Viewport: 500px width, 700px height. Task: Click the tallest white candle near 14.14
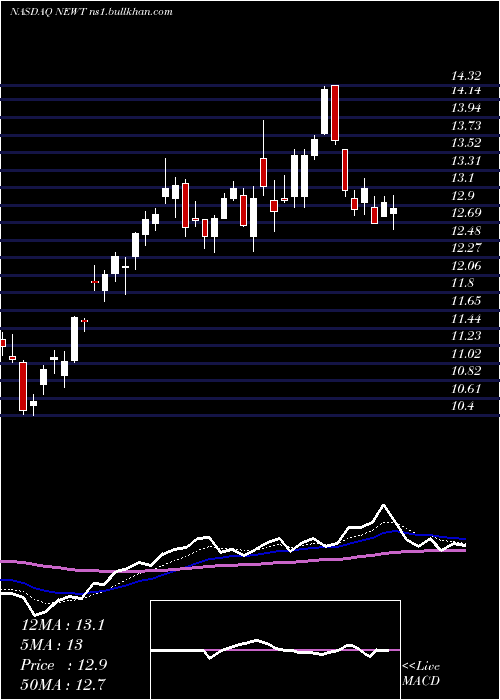tap(325, 111)
